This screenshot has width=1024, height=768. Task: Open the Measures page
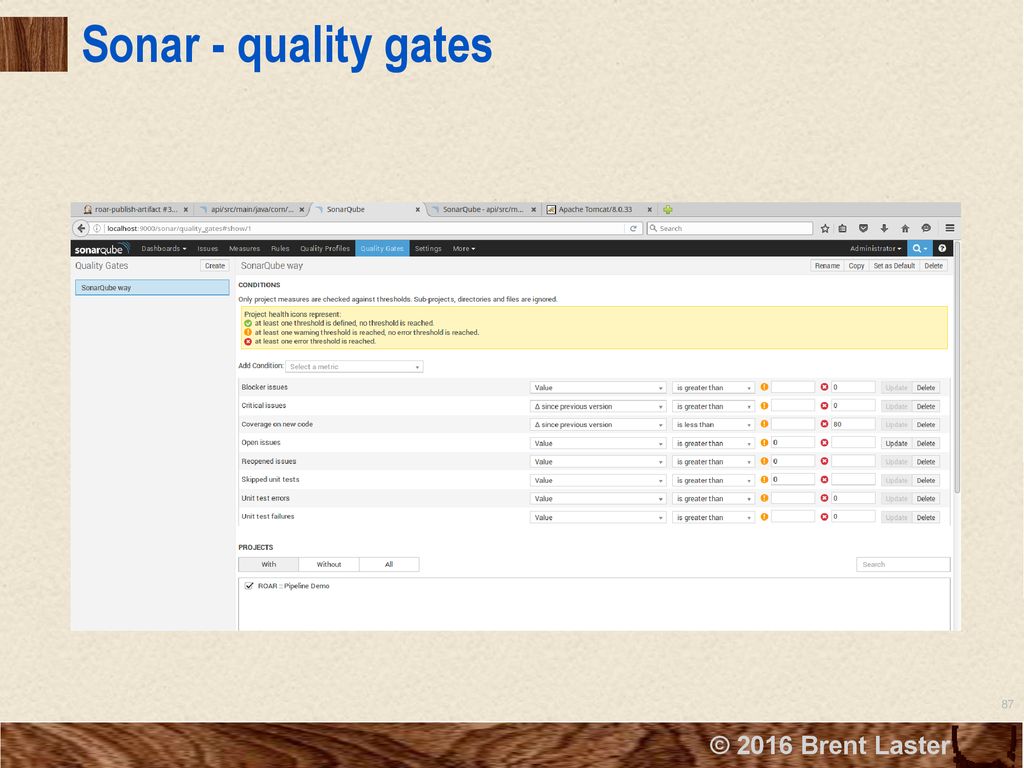[244, 248]
